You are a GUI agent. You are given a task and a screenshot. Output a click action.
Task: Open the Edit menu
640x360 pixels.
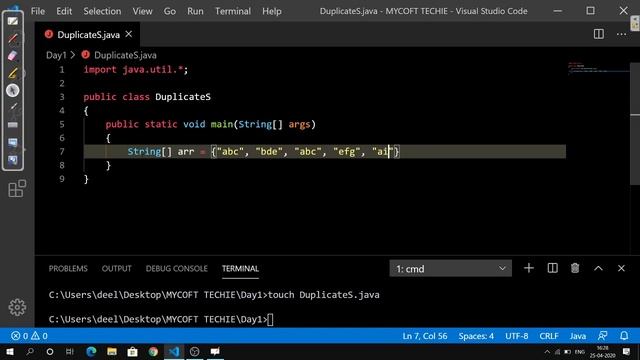[64, 11]
